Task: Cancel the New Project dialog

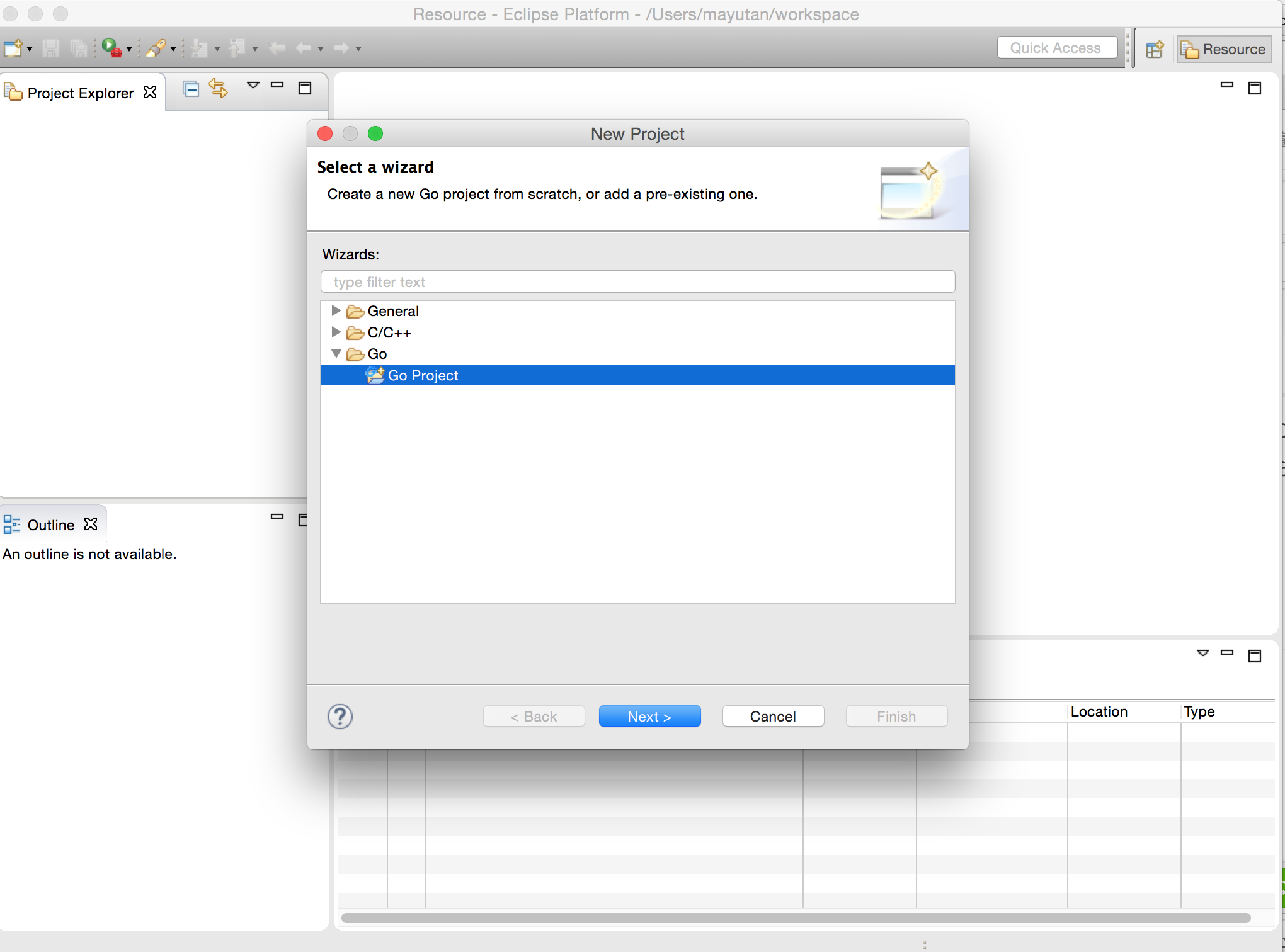Action: tap(773, 717)
